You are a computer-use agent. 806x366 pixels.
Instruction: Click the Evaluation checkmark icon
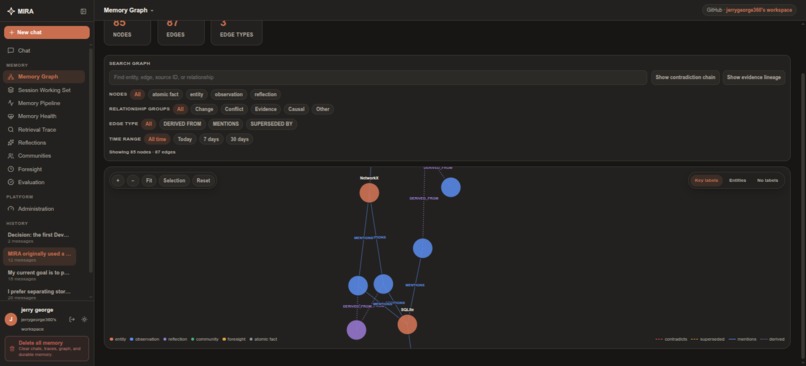11,182
